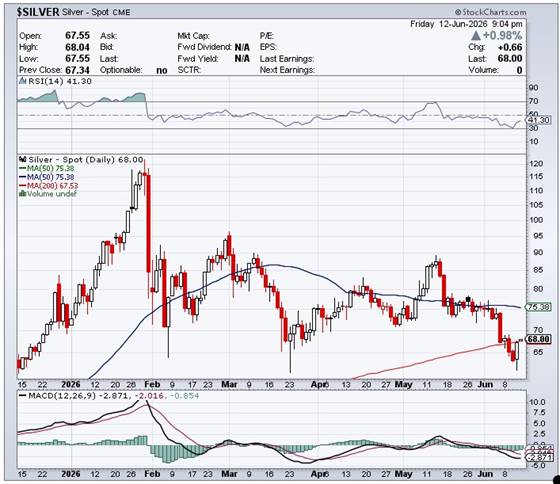Select the date "Friday 12-Jun-2026 9:04 pm"
This screenshot has height=484, width=560.
point(466,24)
